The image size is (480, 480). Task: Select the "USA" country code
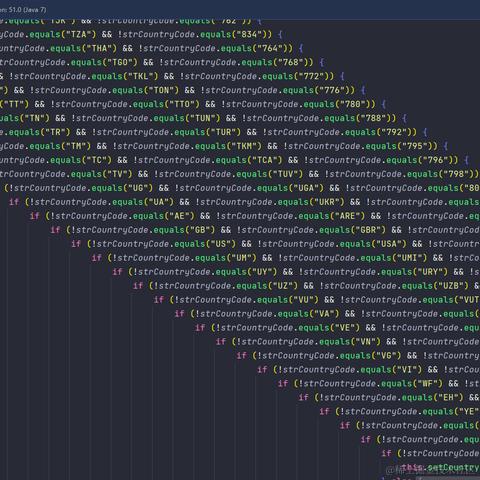389,244
